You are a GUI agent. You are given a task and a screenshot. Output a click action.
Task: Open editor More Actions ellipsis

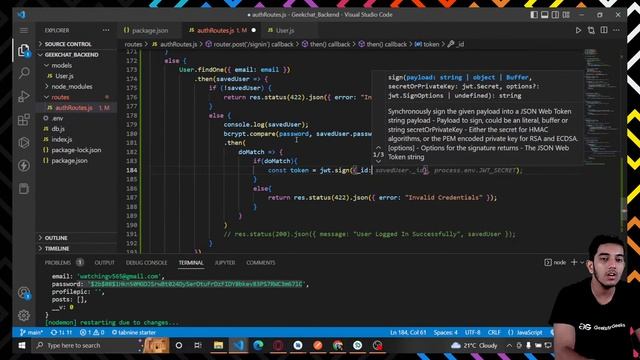616,30
